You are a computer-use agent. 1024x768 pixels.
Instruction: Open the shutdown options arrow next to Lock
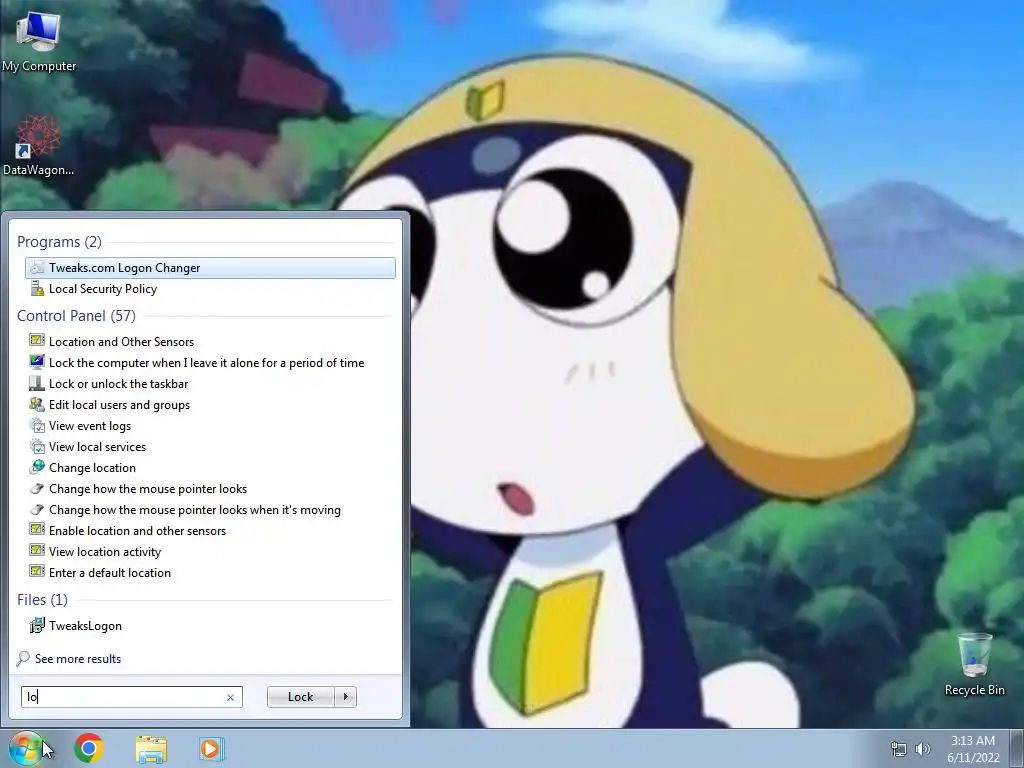[345, 697]
